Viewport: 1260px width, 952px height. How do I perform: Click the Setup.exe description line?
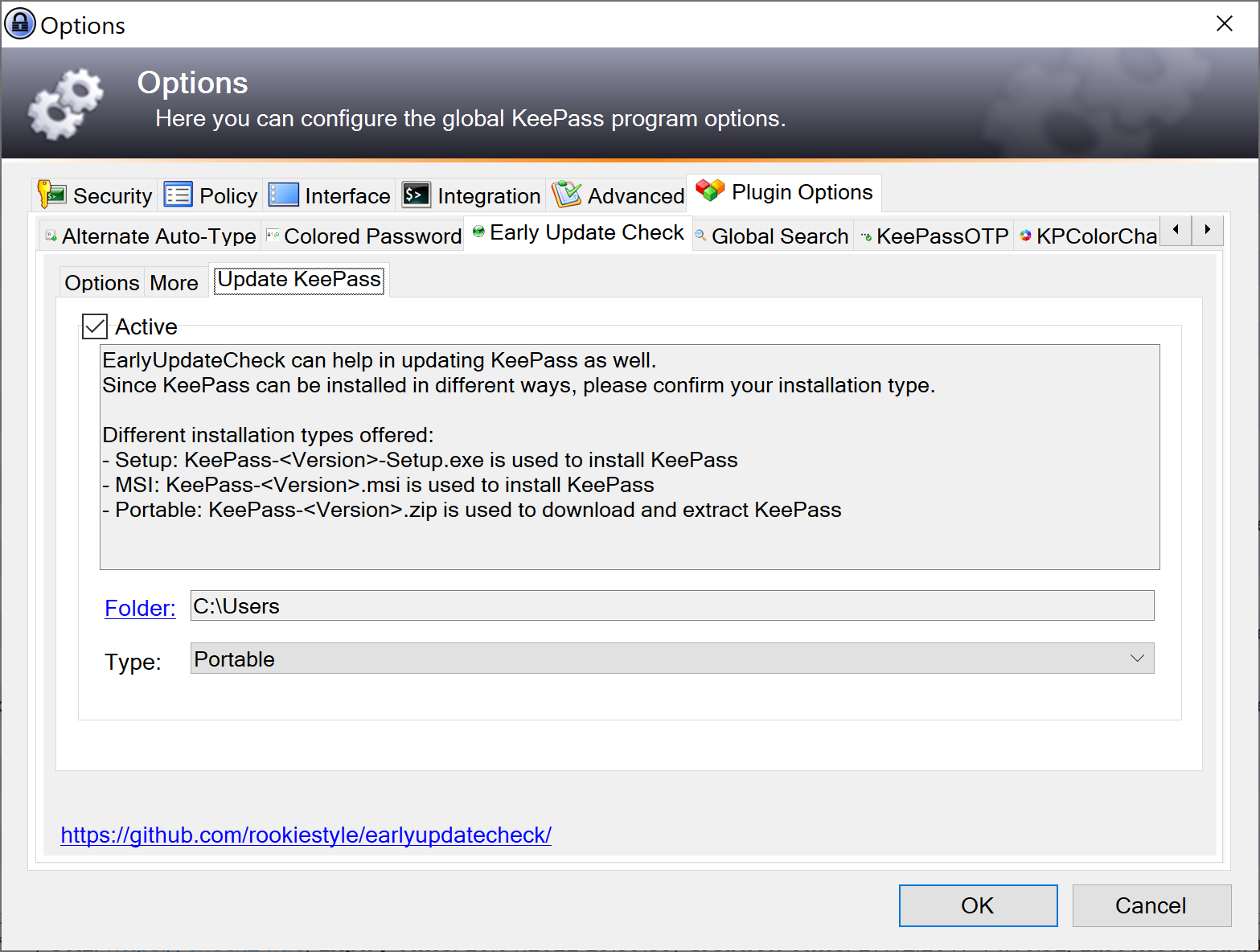tap(420, 460)
